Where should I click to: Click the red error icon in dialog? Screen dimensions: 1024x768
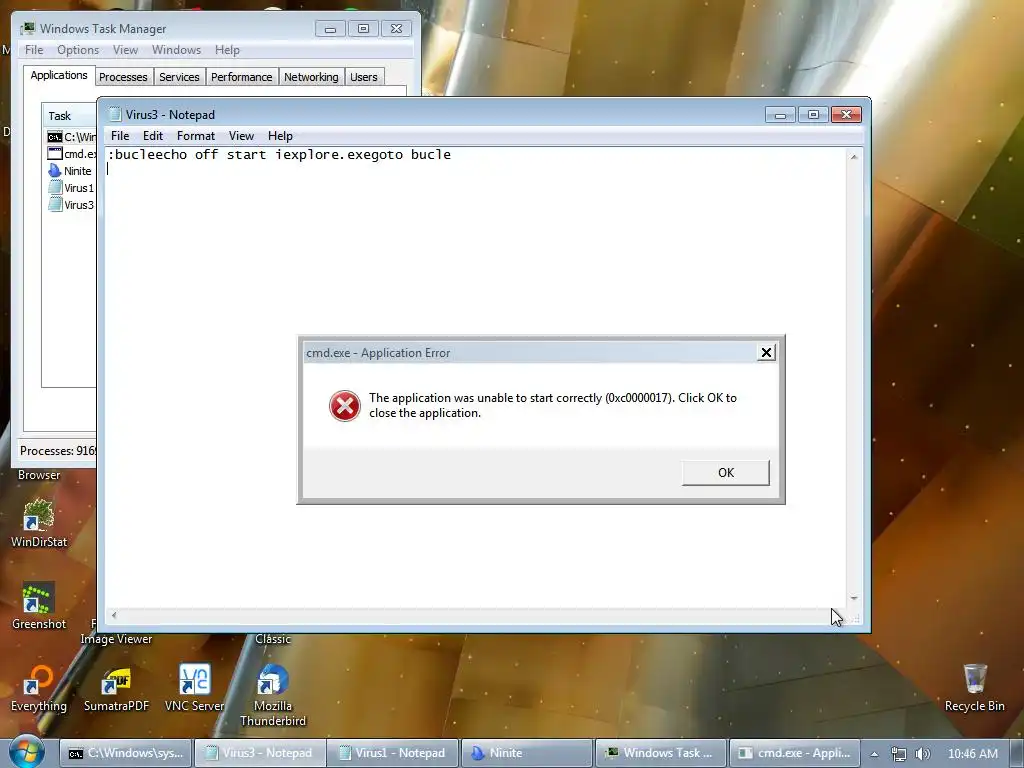click(345, 406)
